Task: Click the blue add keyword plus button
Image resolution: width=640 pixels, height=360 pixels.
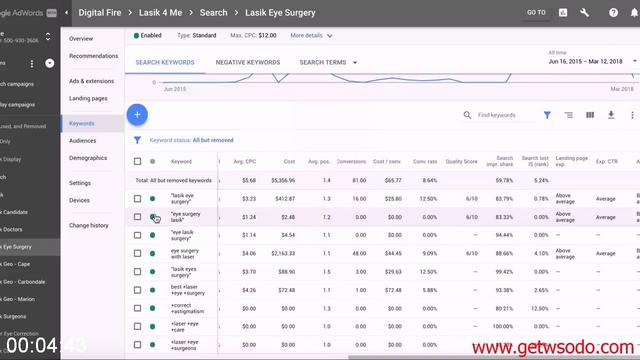Action: (137, 115)
